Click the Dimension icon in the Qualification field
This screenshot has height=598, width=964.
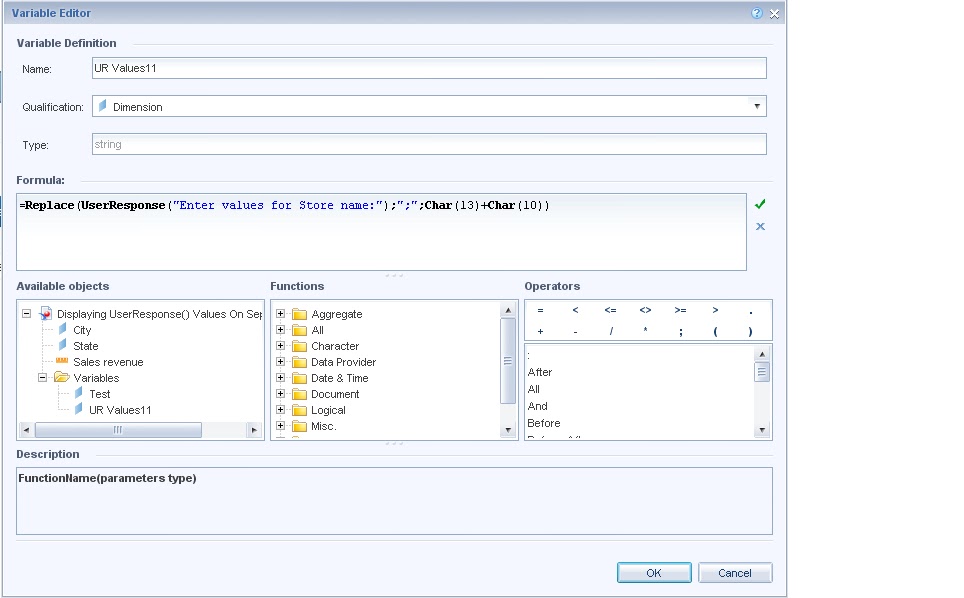tap(101, 105)
